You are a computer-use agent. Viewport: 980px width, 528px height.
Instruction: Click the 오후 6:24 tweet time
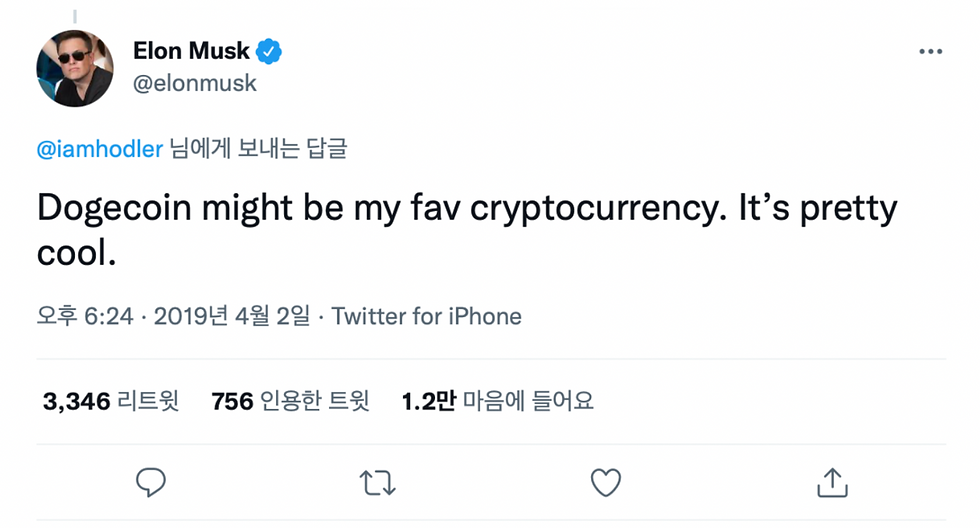coord(85,317)
